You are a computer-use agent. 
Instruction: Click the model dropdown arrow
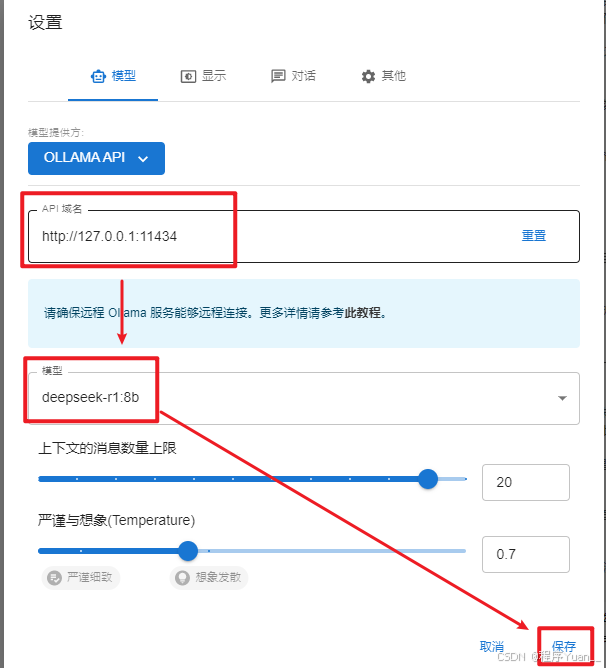click(x=563, y=398)
